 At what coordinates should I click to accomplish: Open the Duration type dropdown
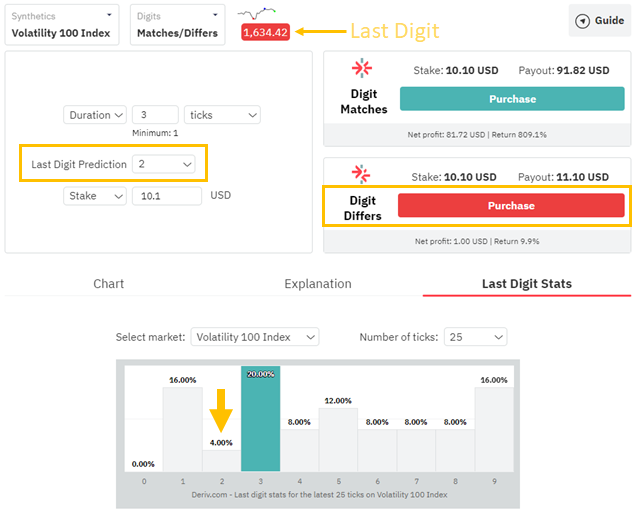click(x=95, y=115)
